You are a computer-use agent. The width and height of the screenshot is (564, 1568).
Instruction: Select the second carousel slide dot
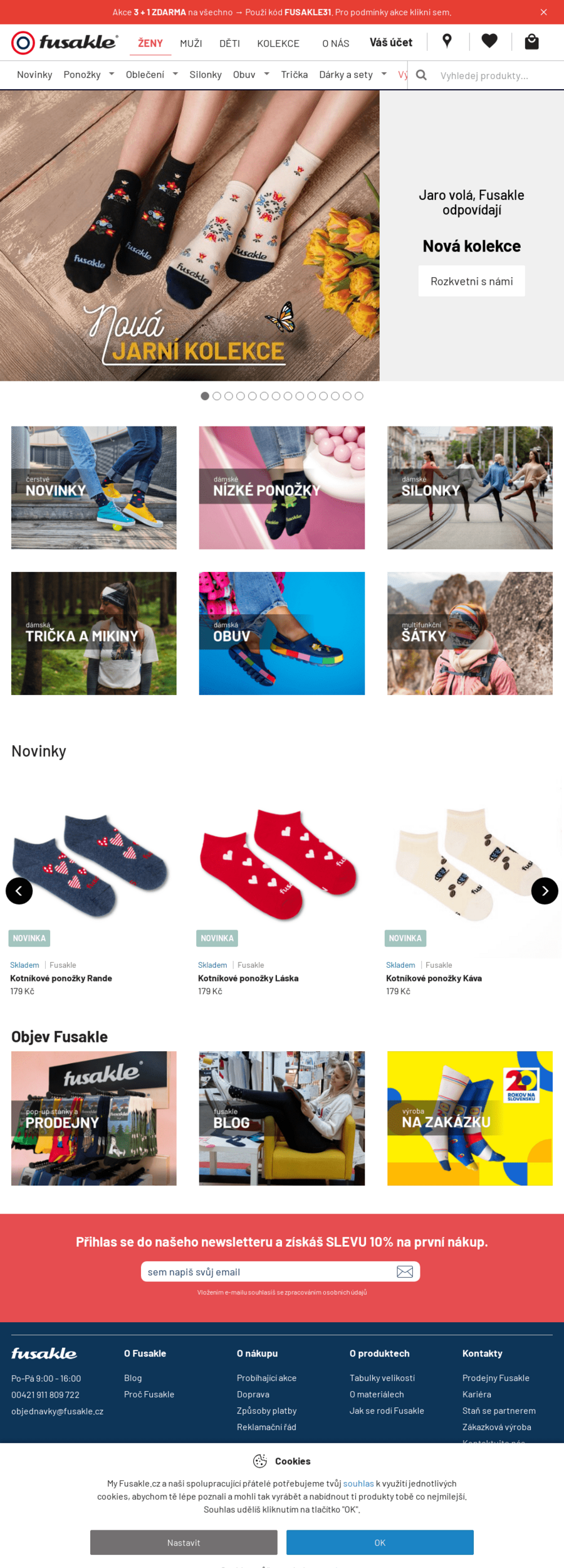click(x=217, y=396)
